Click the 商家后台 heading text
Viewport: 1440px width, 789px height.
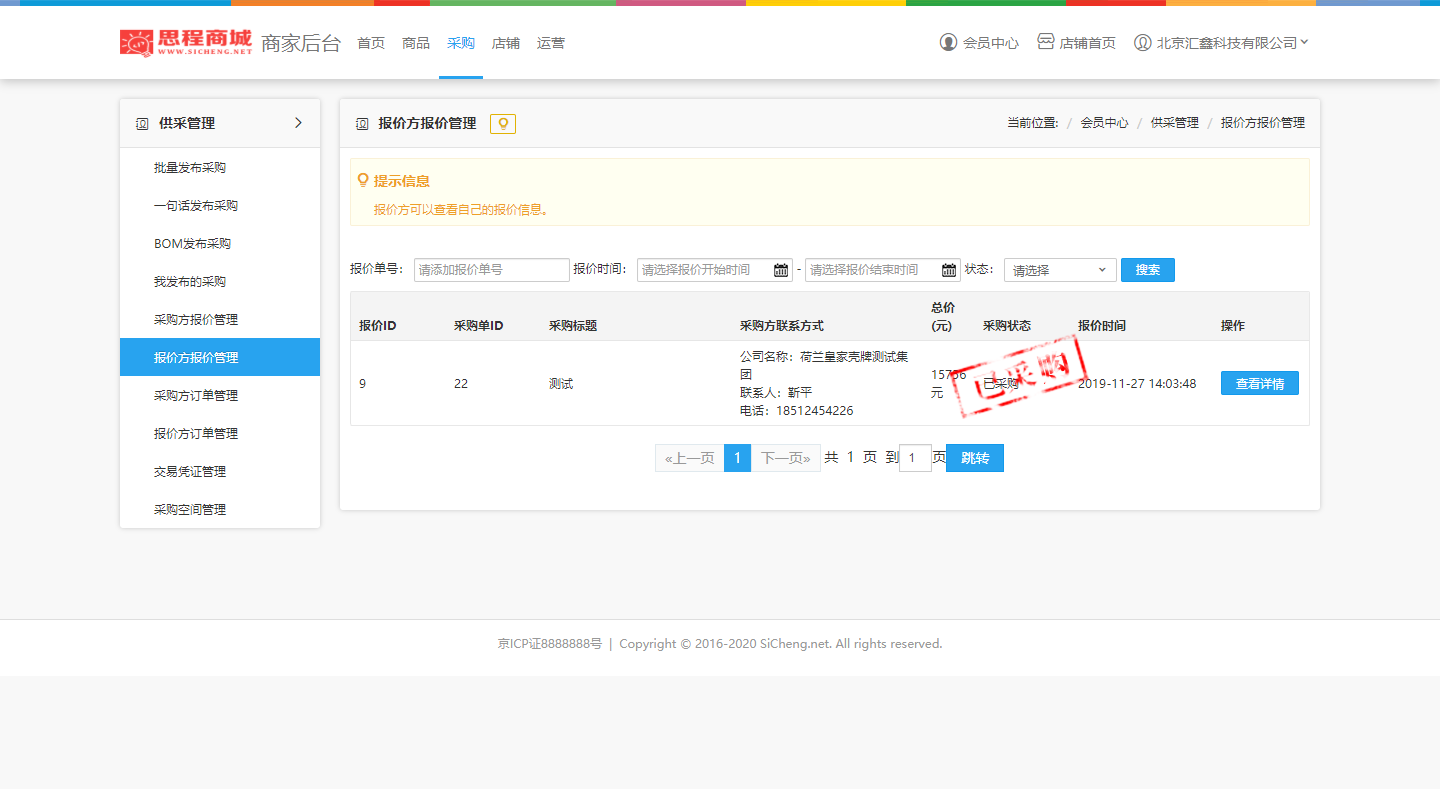301,43
